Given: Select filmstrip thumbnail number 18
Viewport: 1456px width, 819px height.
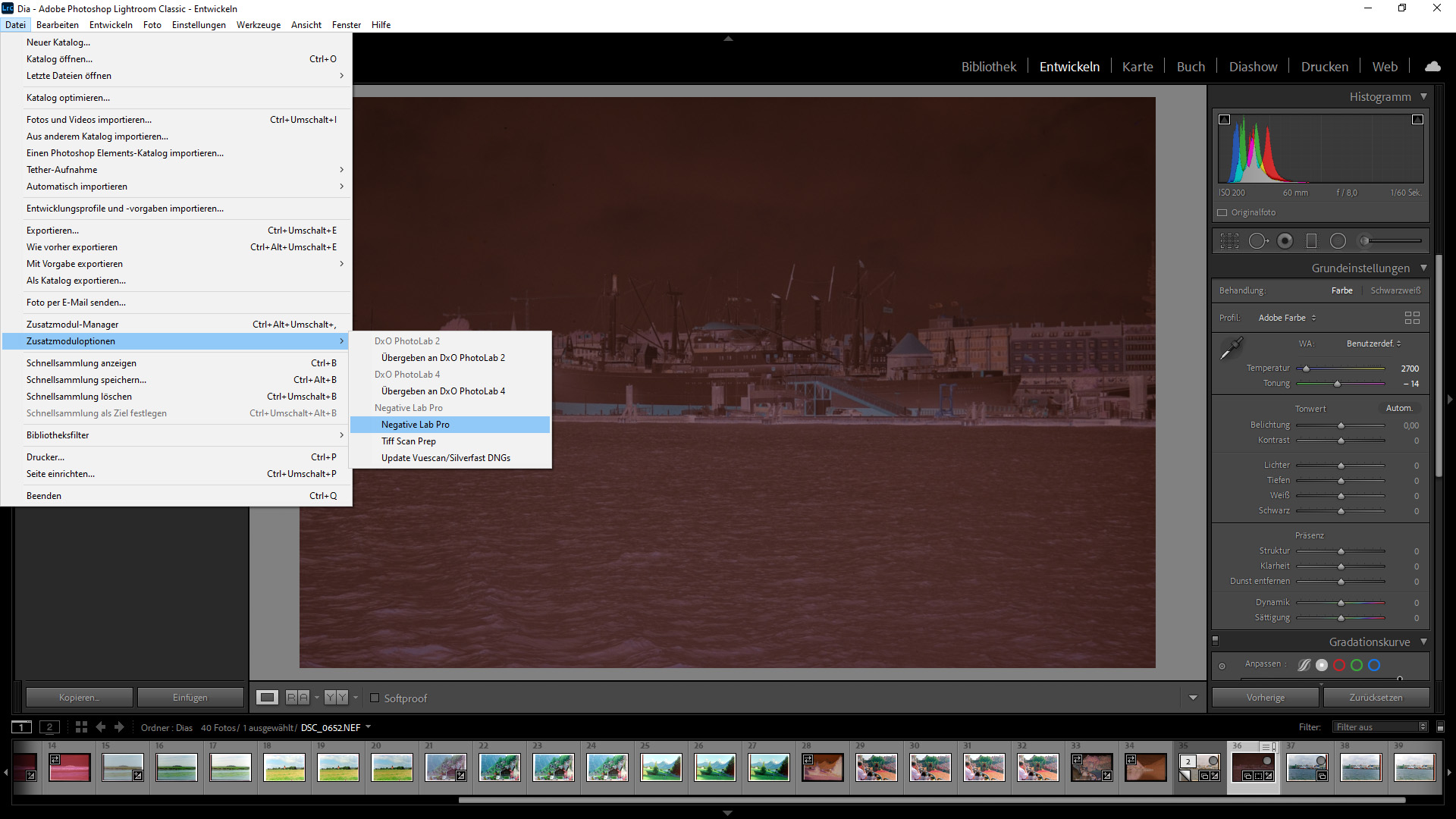Looking at the screenshot, I should (x=284, y=767).
